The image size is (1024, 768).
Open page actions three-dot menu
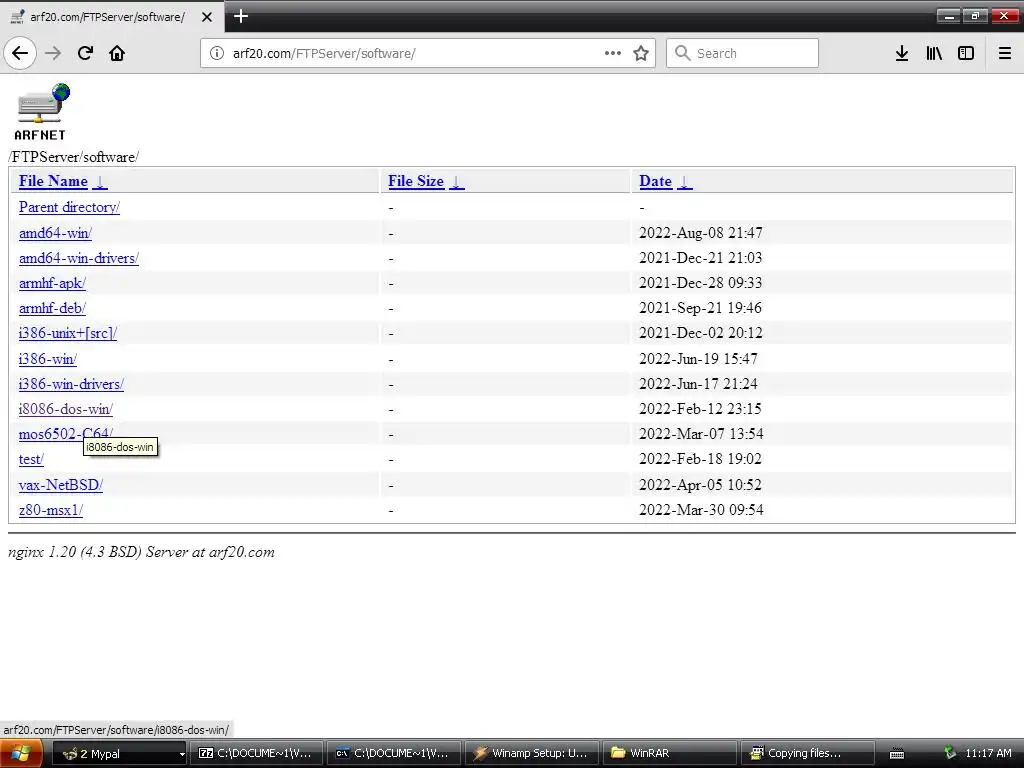point(613,53)
